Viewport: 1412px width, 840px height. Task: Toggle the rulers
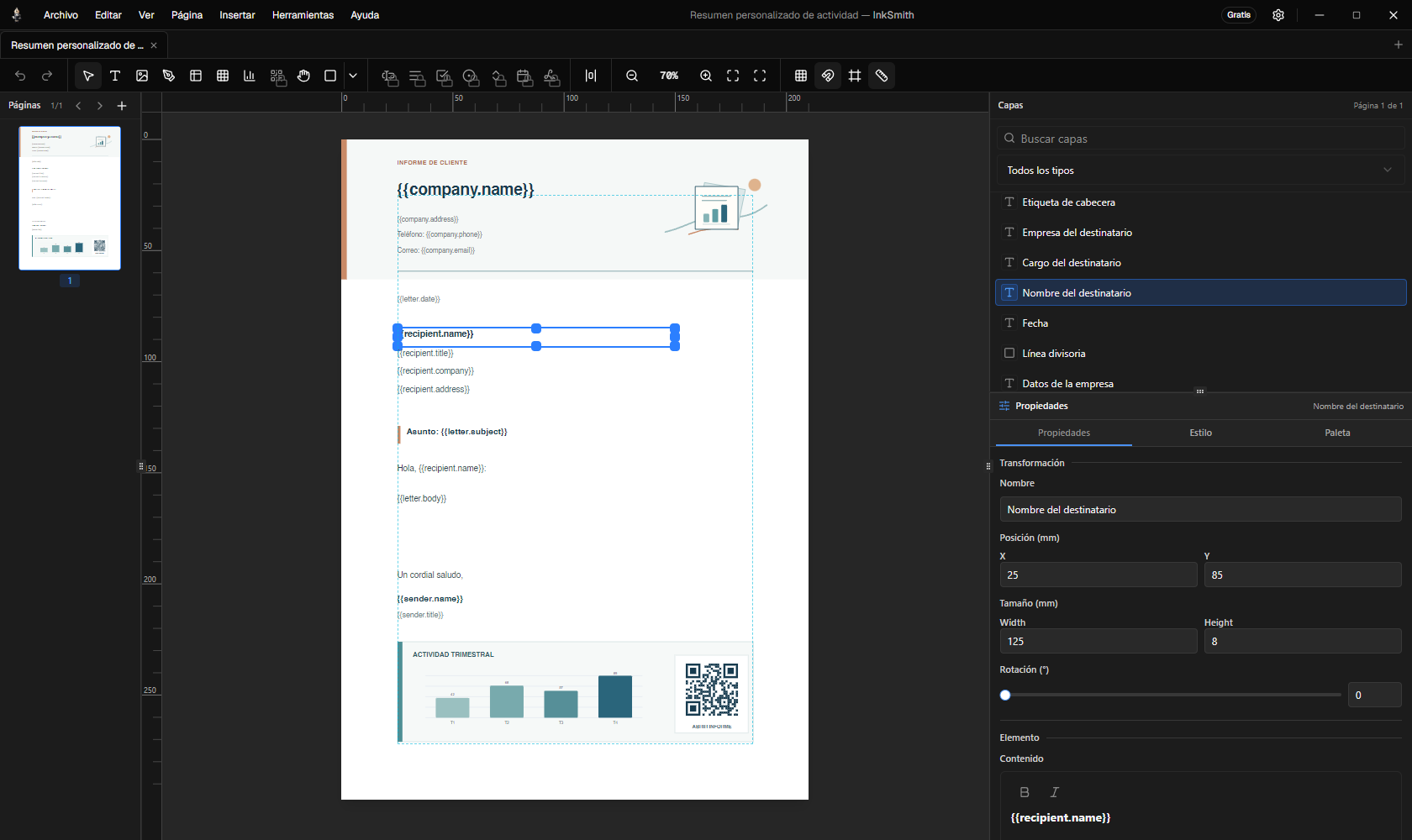[882, 76]
